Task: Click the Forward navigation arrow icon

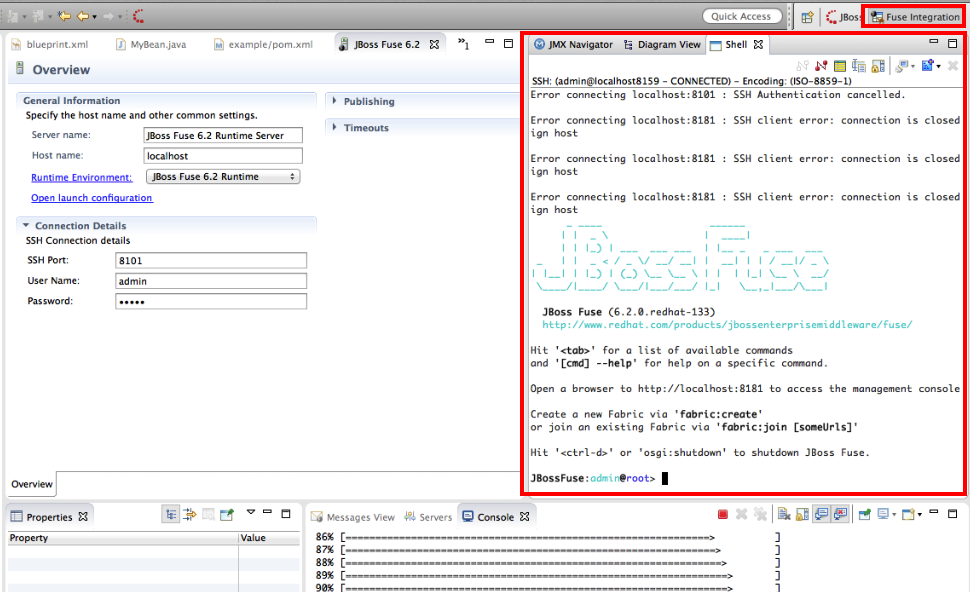Action: 108,16
